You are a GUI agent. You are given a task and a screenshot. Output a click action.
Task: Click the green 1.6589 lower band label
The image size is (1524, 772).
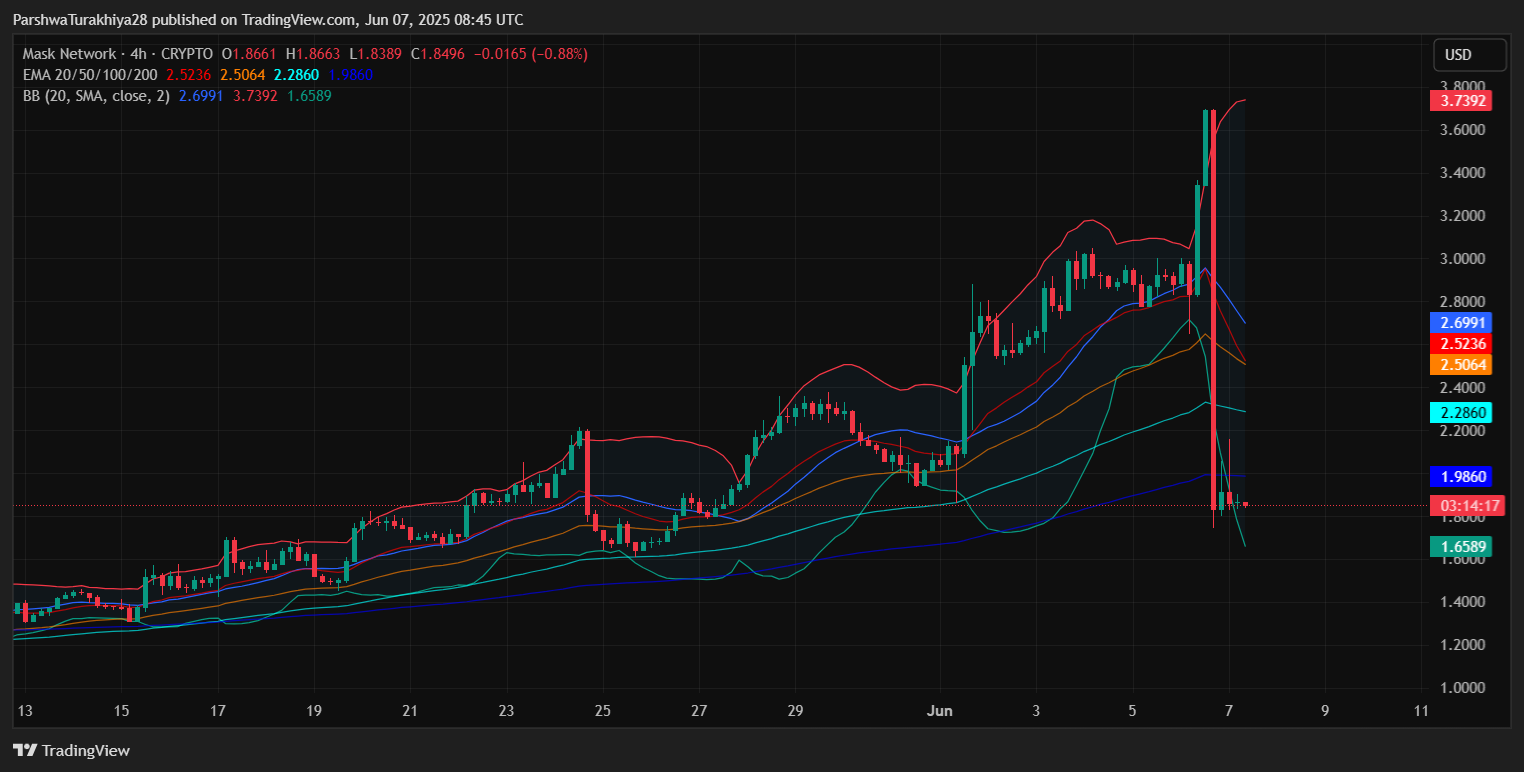pyautogui.click(x=1461, y=546)
